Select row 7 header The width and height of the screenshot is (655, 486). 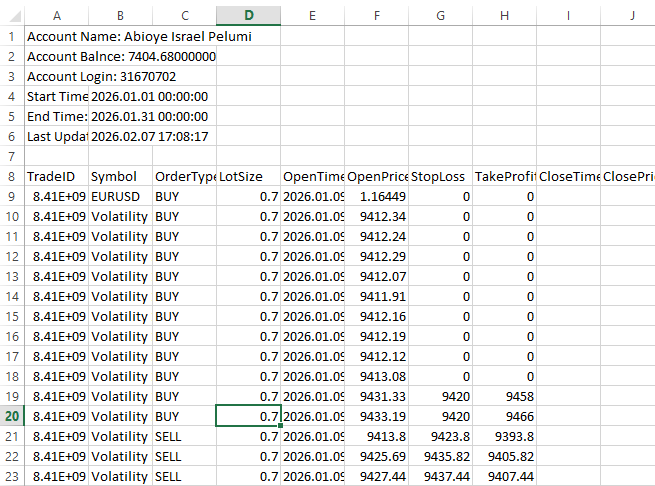point(12,156)
